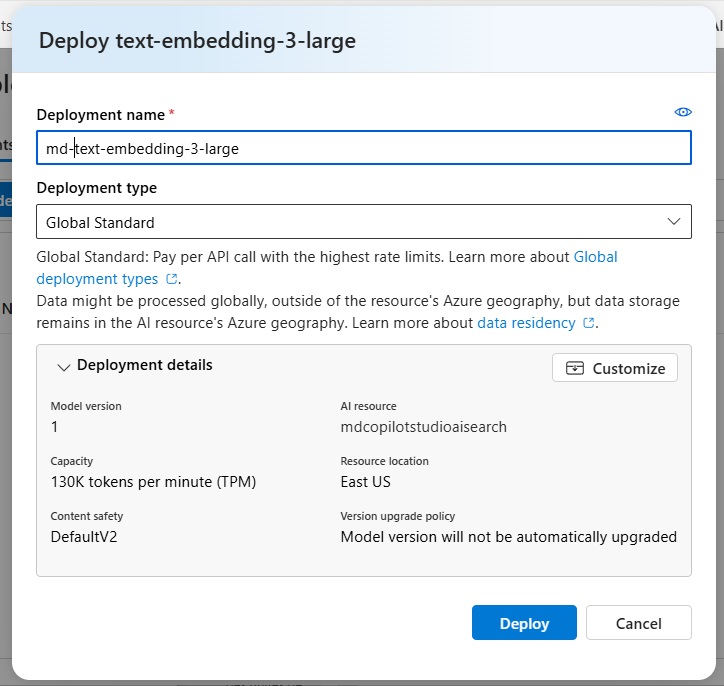The image size is (724, 686).
Task: Click the East US resource location value
Action: point(365,482)
